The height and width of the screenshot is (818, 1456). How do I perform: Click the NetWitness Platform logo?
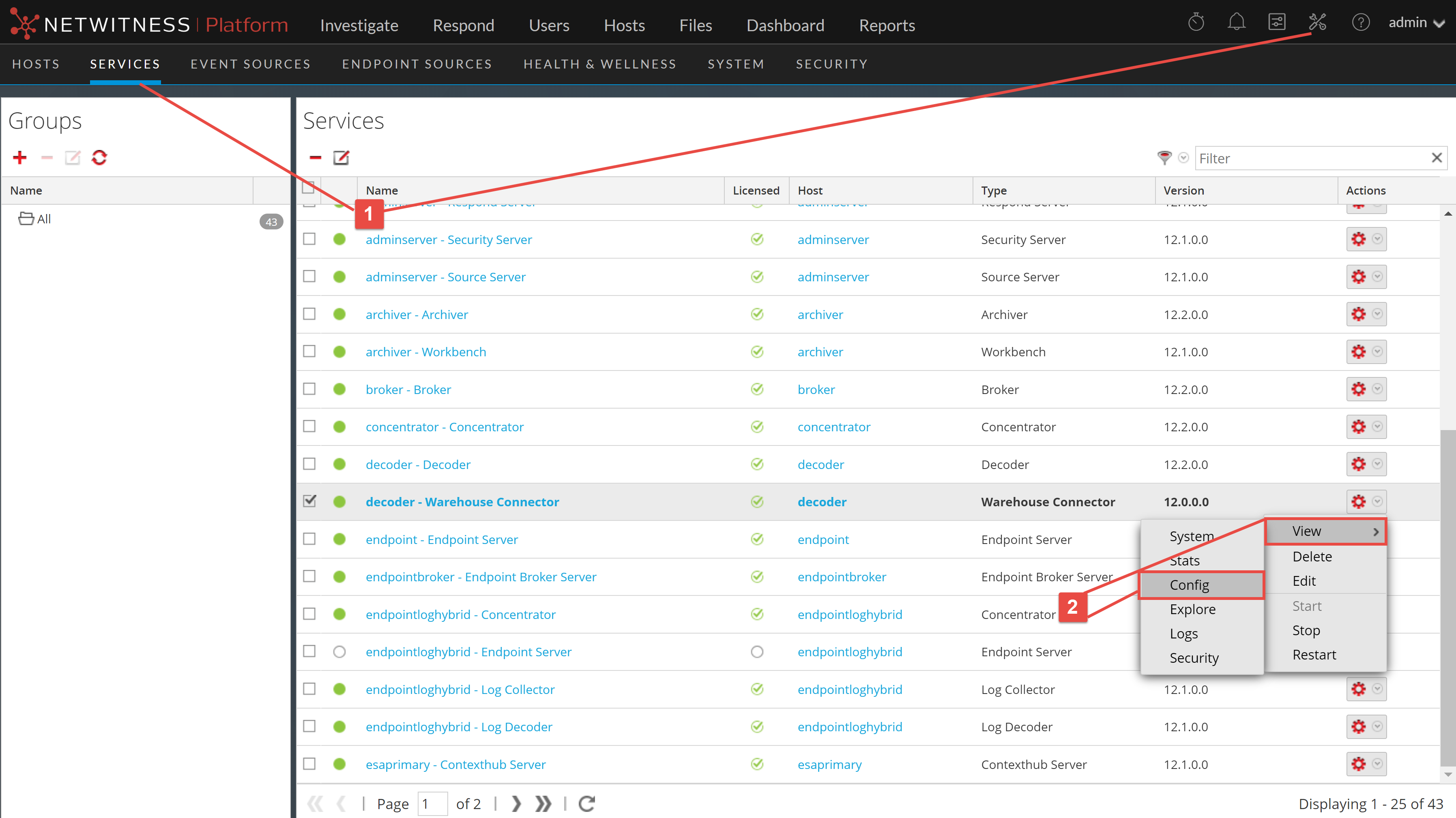point(149,24)
